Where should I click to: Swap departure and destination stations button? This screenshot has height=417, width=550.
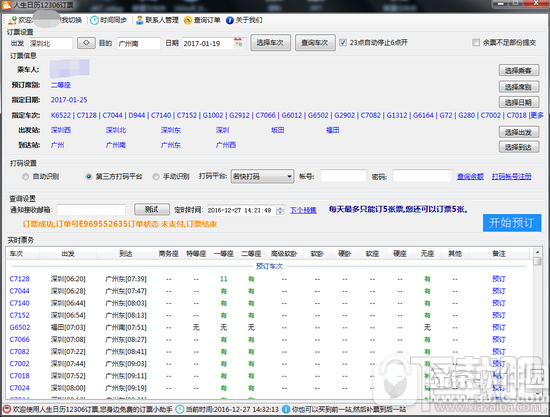point(86,43)
